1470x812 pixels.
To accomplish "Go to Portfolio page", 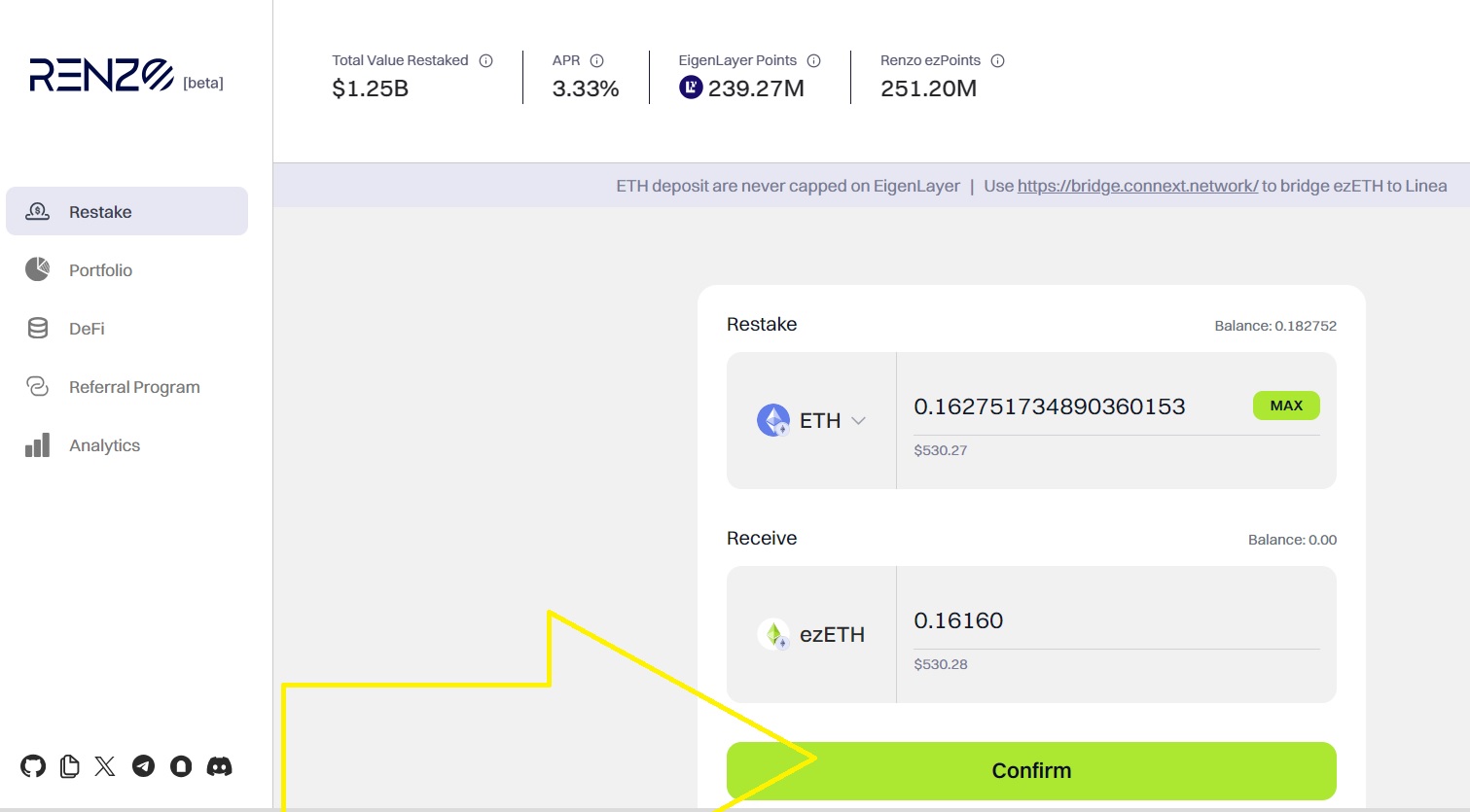I will (100, 270).
